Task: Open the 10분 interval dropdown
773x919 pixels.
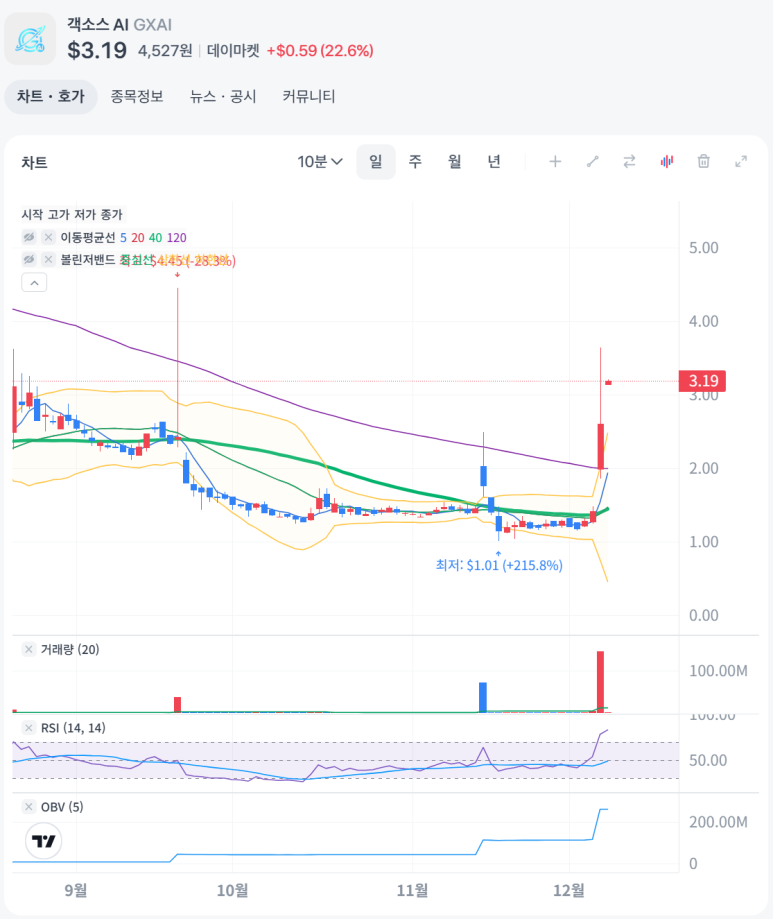Action: 319,162
